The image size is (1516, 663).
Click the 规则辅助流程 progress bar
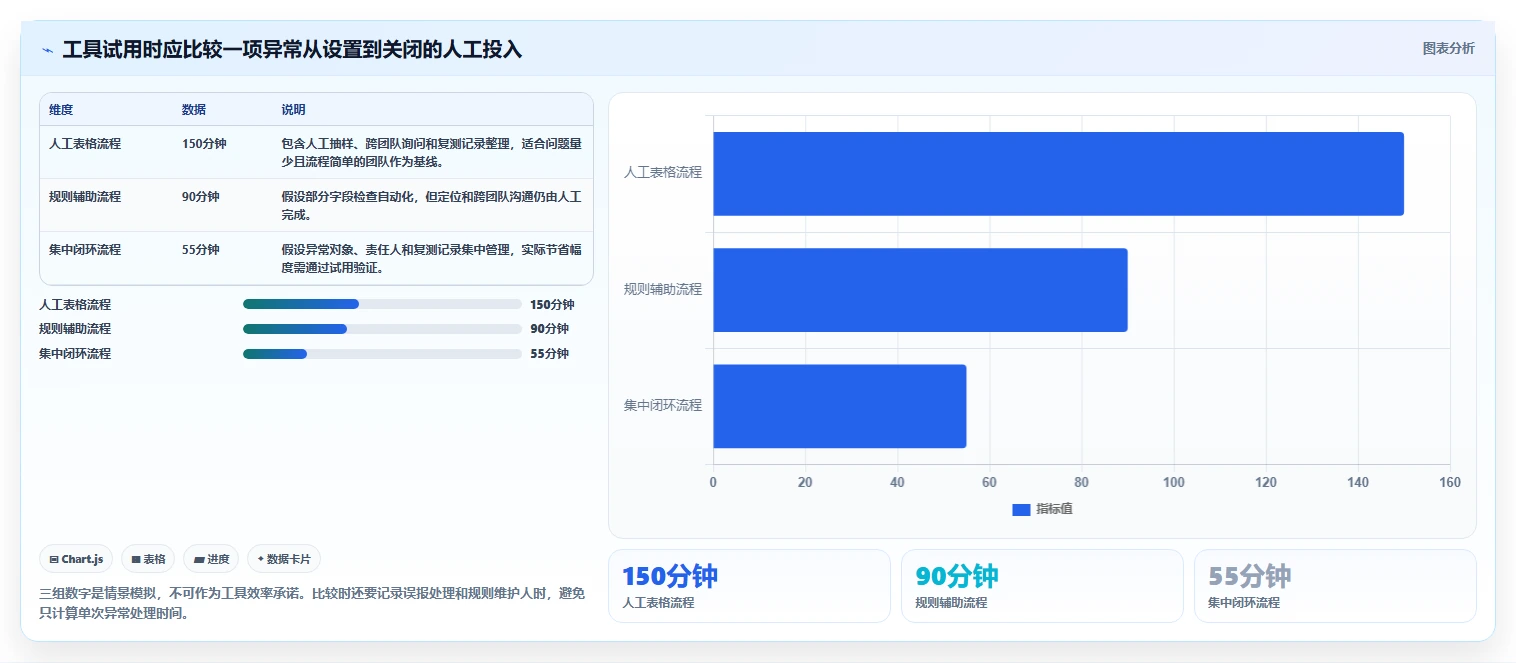pyautogui.click(x=382, y=329)
